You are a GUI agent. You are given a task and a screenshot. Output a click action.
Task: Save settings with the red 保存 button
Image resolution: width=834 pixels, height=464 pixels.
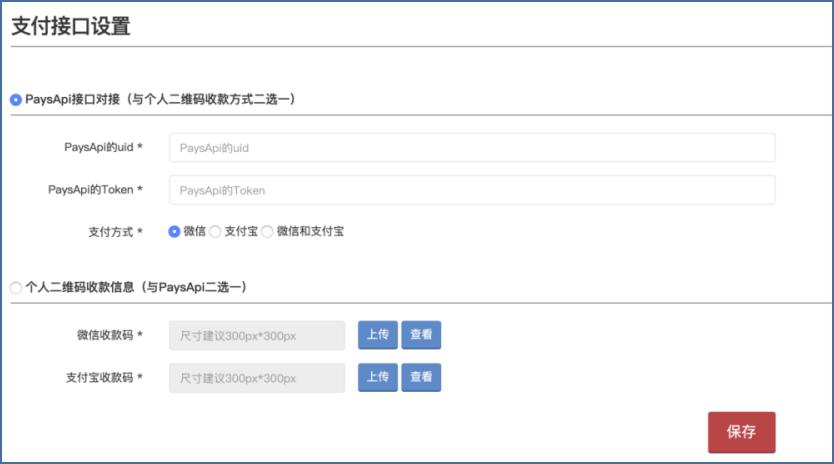[x=741, y=432]
